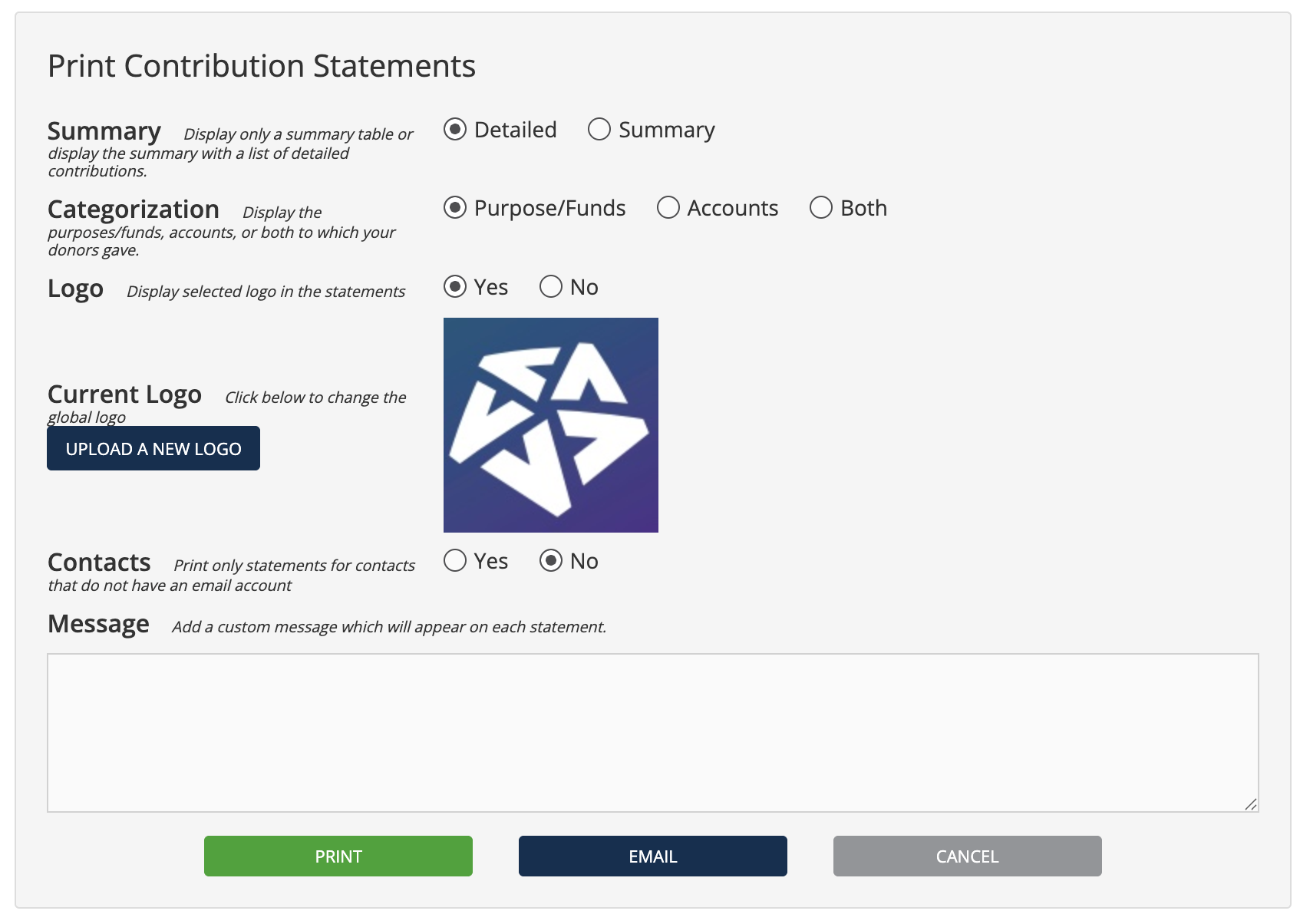Choose Accounts categorization option

(668, 208)
